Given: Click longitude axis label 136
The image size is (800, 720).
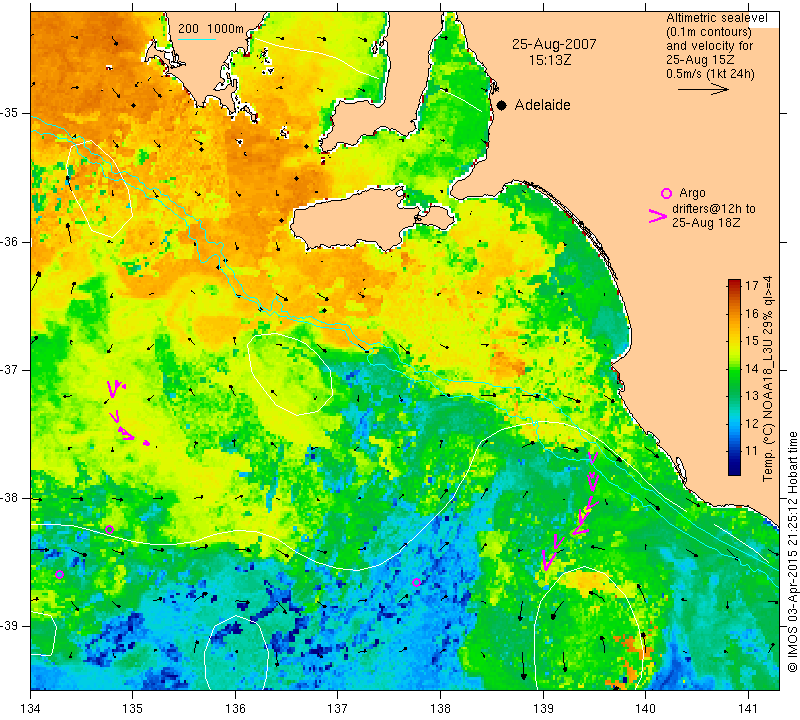Looking at the screenshot, I should pos(236,709).
